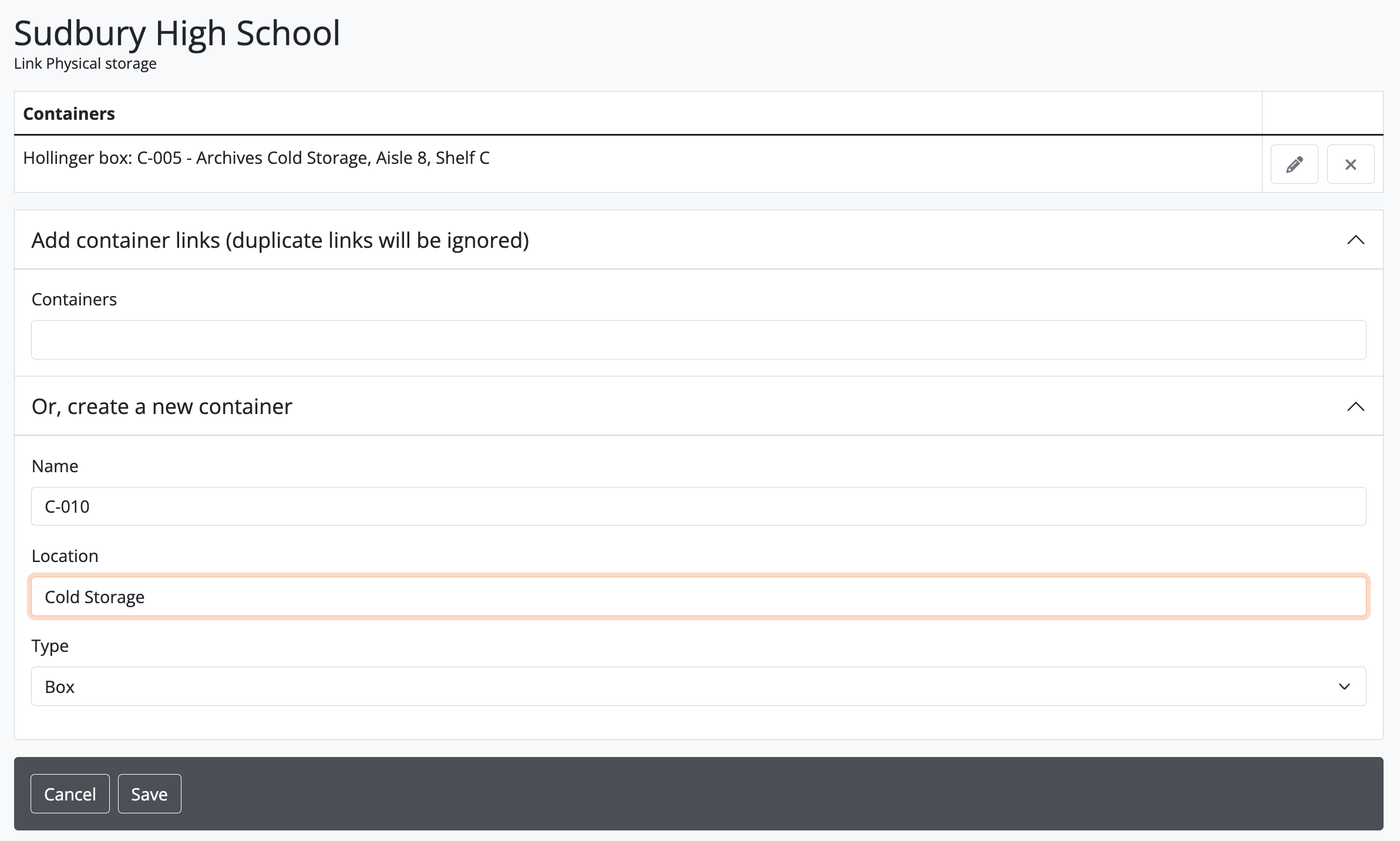Viewport: 1400px width, 841px height.
Task: Collapse the create new container chevron
Action: pyautogui.click(x=1355, y=406)
